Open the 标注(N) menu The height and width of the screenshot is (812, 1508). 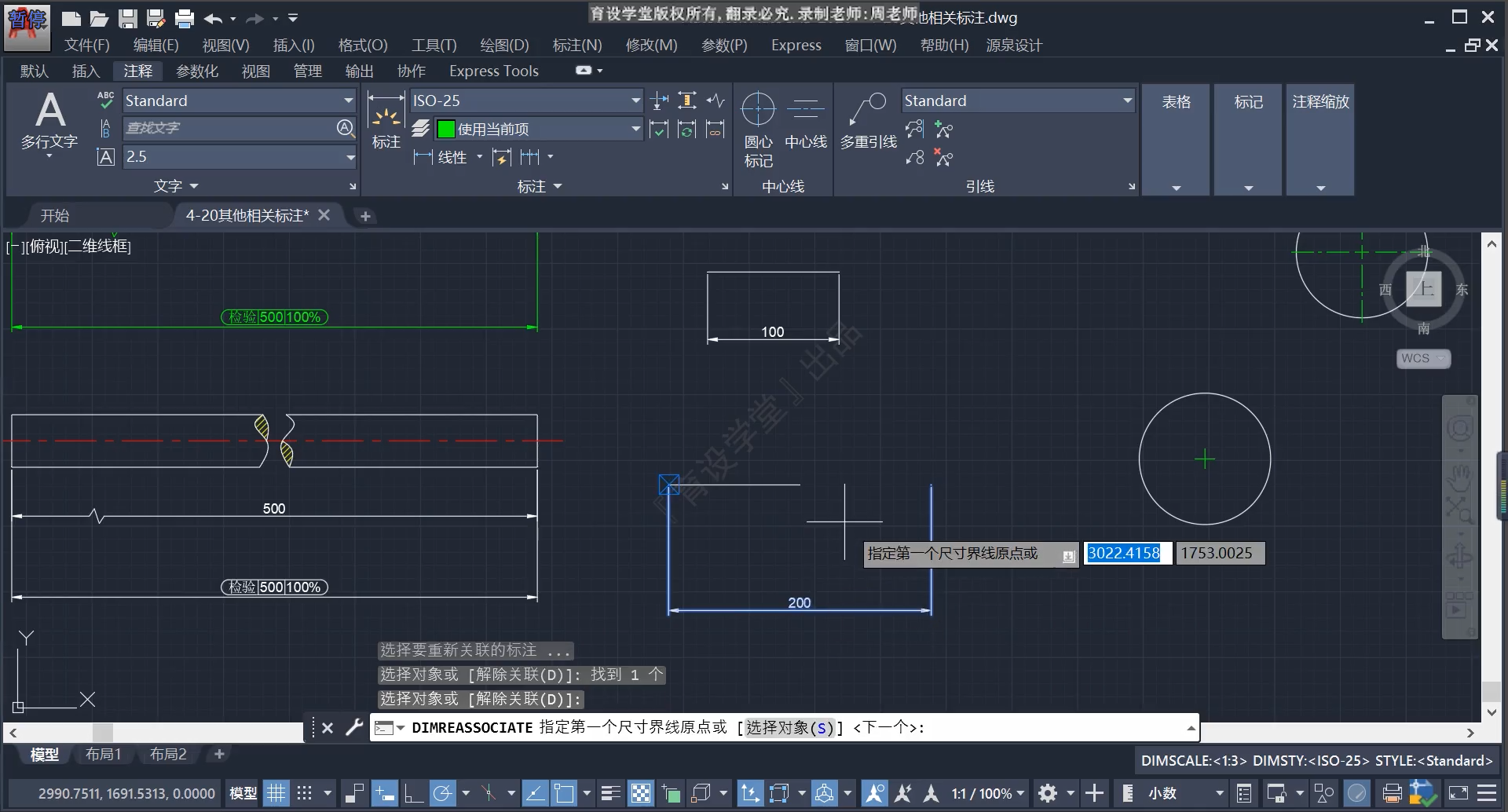577,46
